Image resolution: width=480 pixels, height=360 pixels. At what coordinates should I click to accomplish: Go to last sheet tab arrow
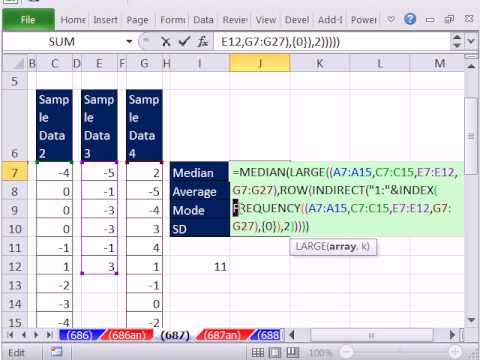point(49,335)
